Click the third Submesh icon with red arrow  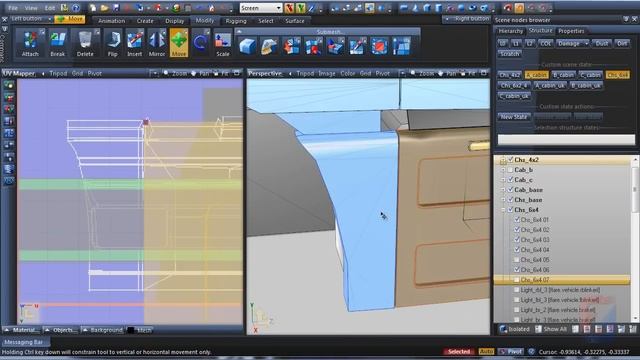pos(291,46)
